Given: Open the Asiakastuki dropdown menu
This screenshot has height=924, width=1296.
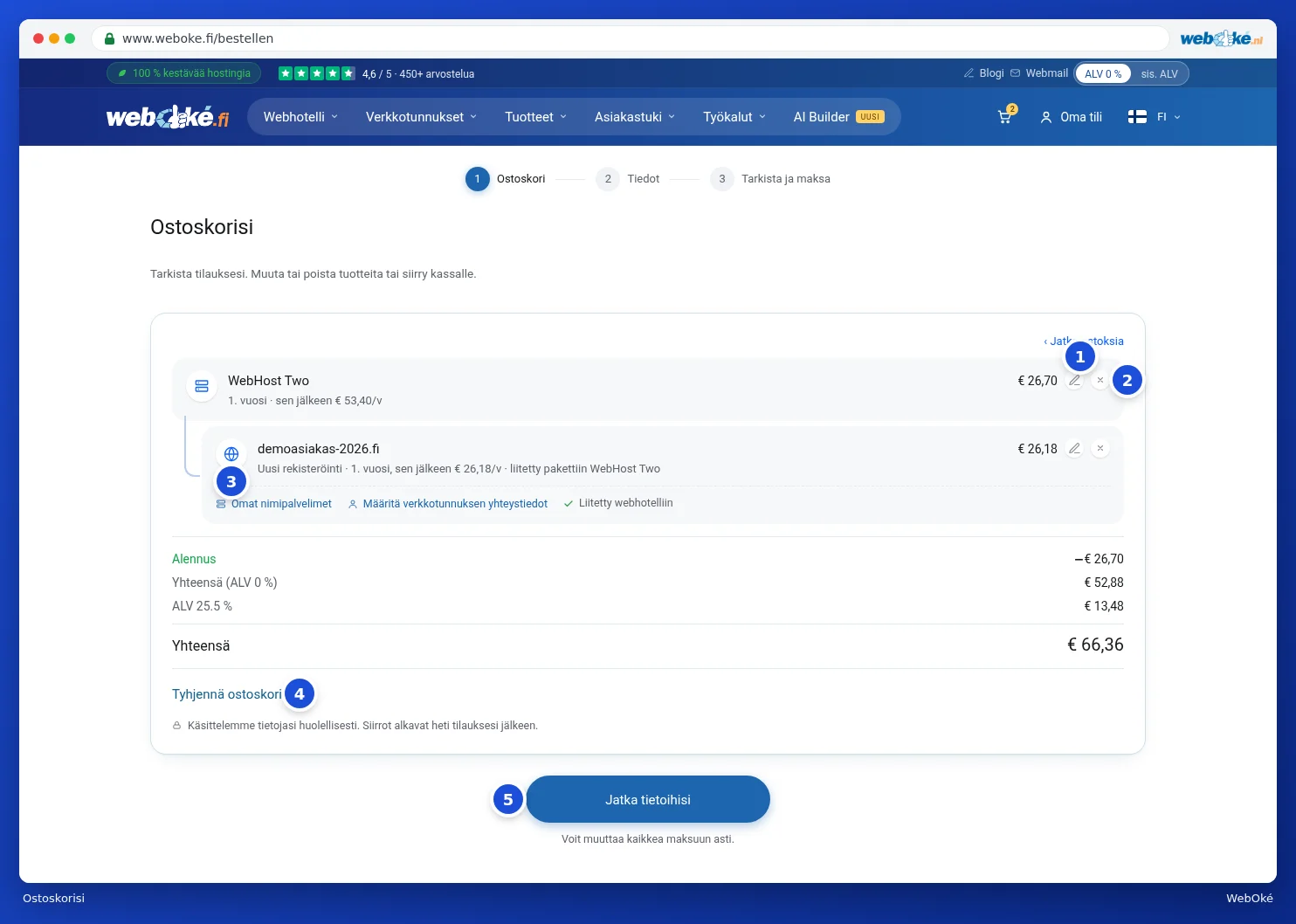Looking at the screenshot, I should (635, 117).
